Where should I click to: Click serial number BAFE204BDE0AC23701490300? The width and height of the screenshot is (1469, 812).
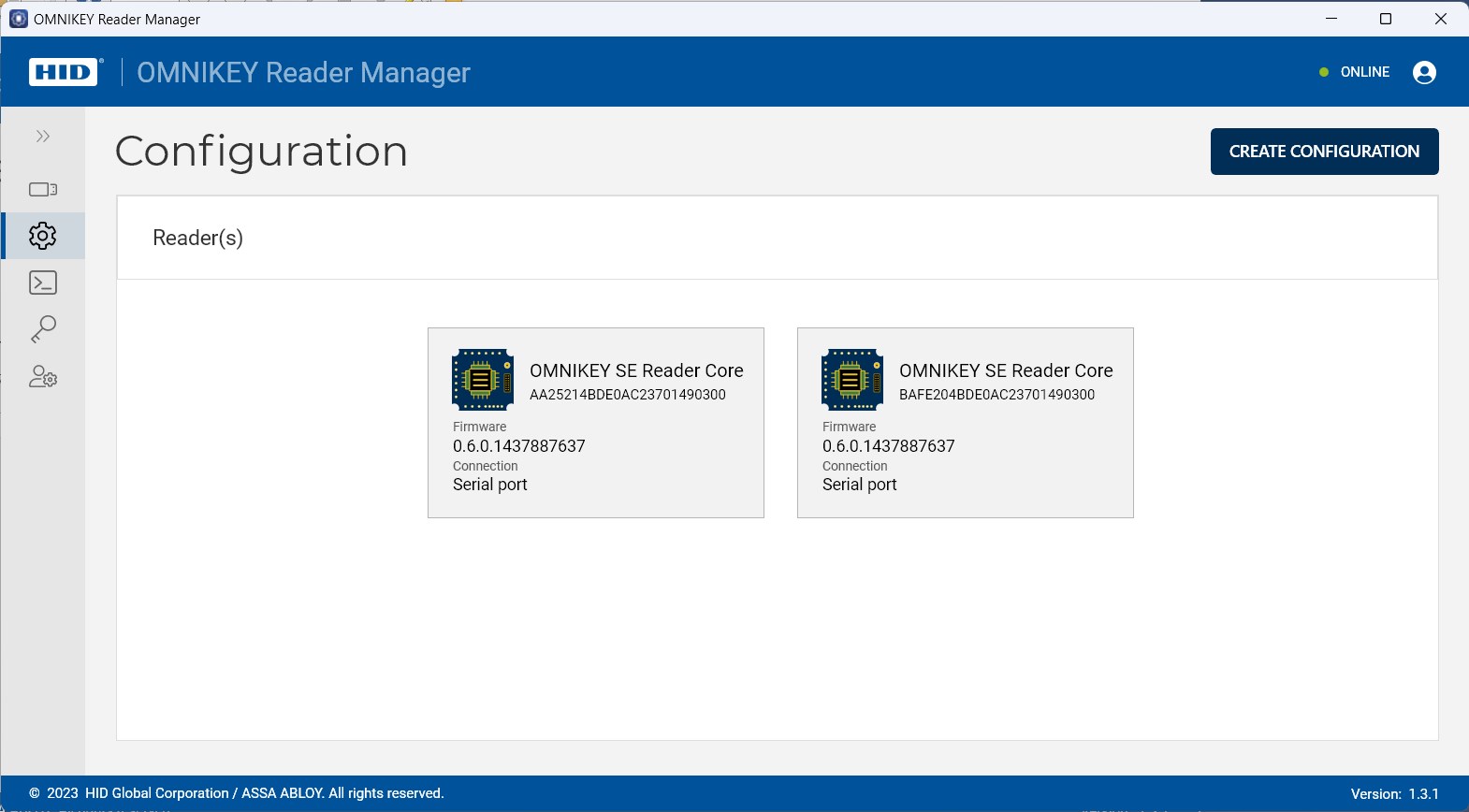(x=997, y=395)
